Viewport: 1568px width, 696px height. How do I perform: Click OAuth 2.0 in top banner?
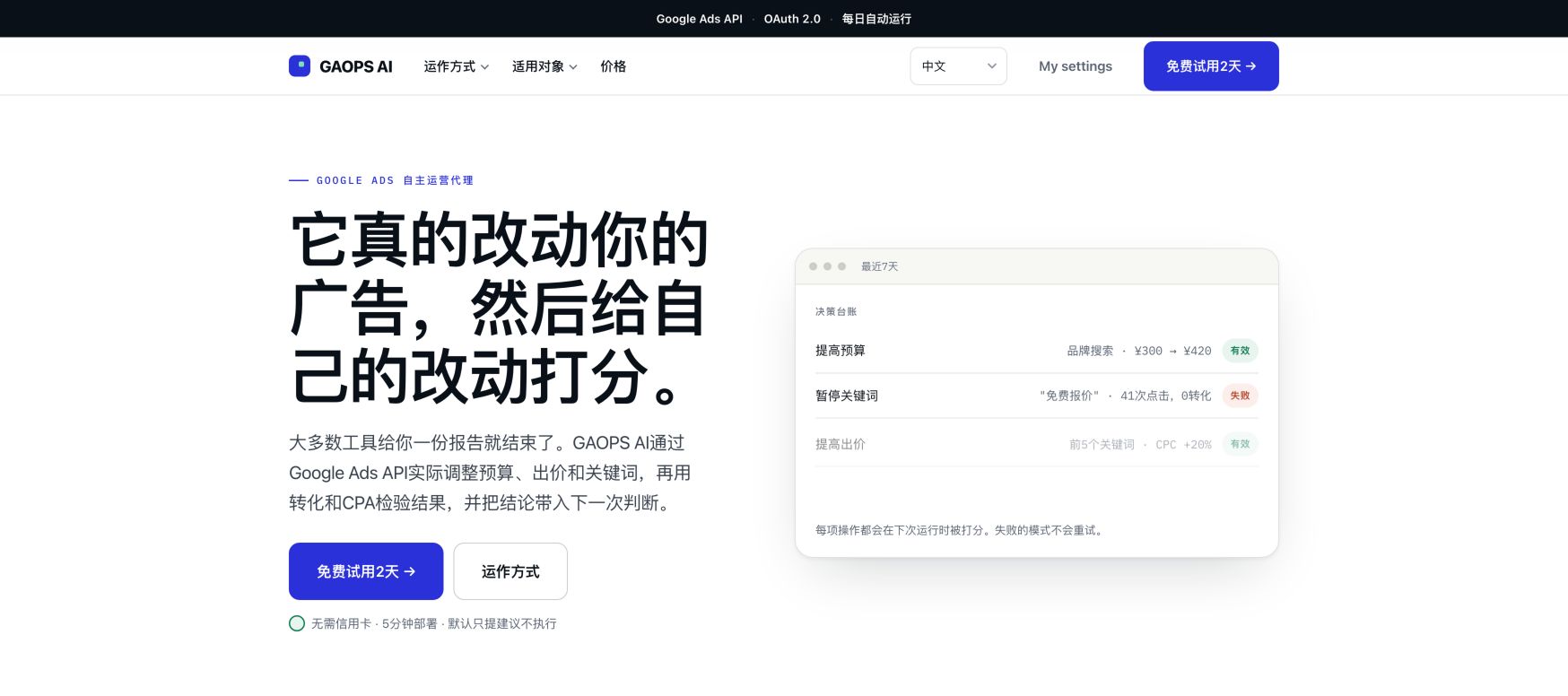[x=792, y=19]
